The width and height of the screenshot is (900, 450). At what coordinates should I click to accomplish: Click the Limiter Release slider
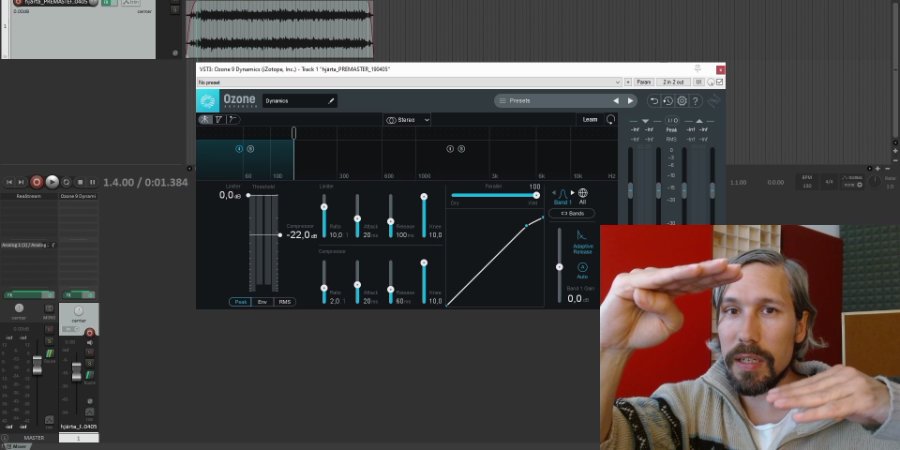[390, 216]
